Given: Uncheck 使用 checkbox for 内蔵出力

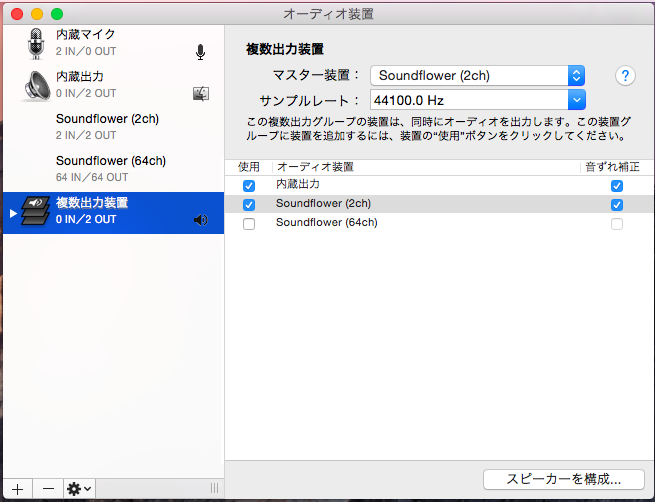Looking at the screenshot, I should point(249,186).
